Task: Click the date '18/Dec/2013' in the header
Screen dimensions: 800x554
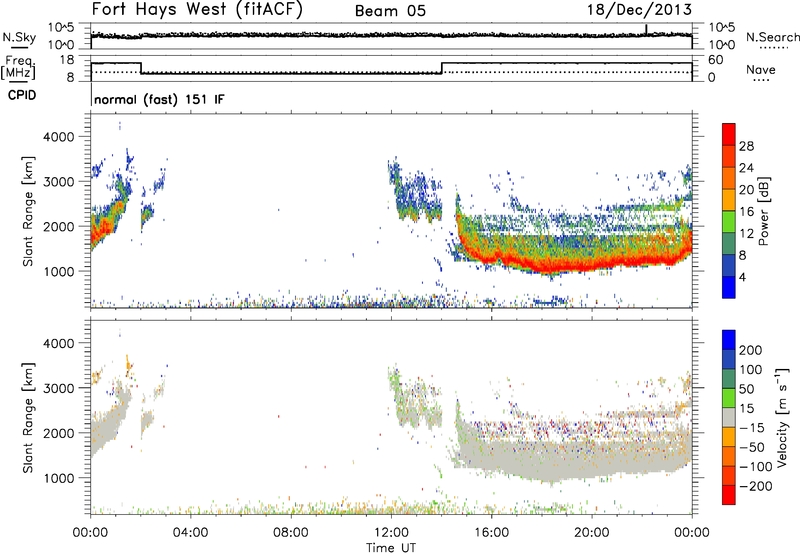Action: [x=639, y=10]
